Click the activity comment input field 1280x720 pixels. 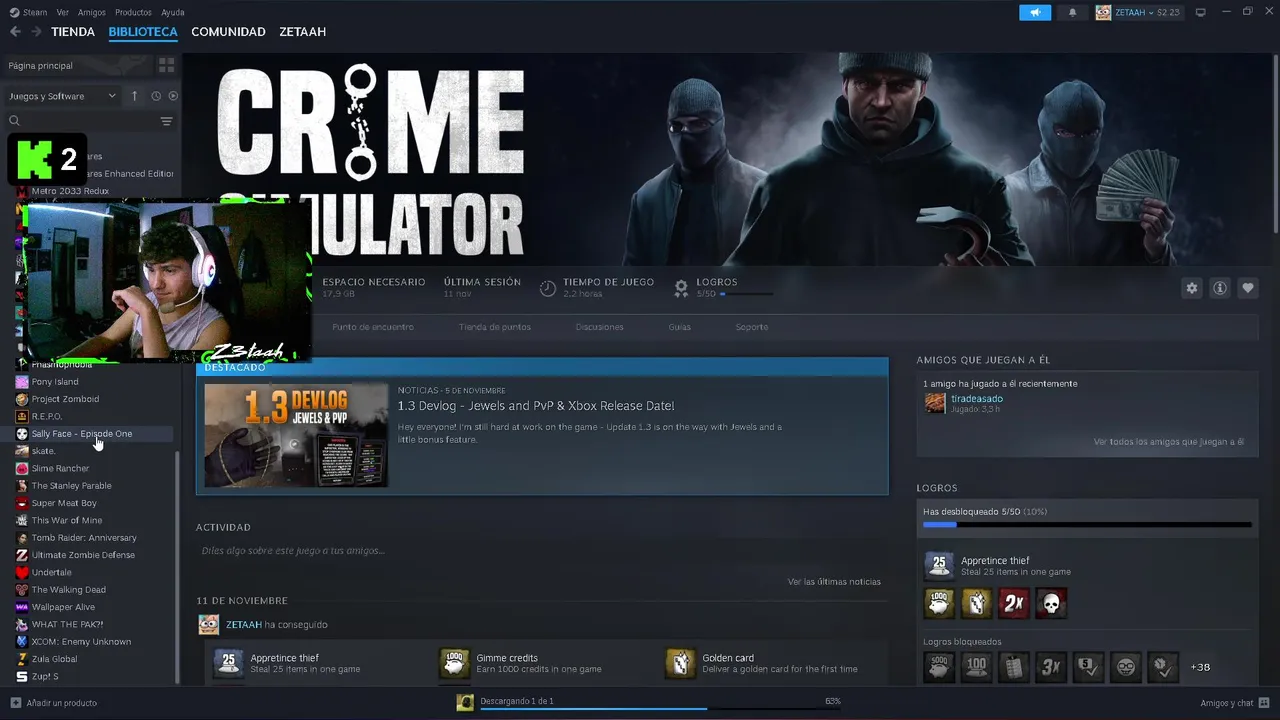542,550
